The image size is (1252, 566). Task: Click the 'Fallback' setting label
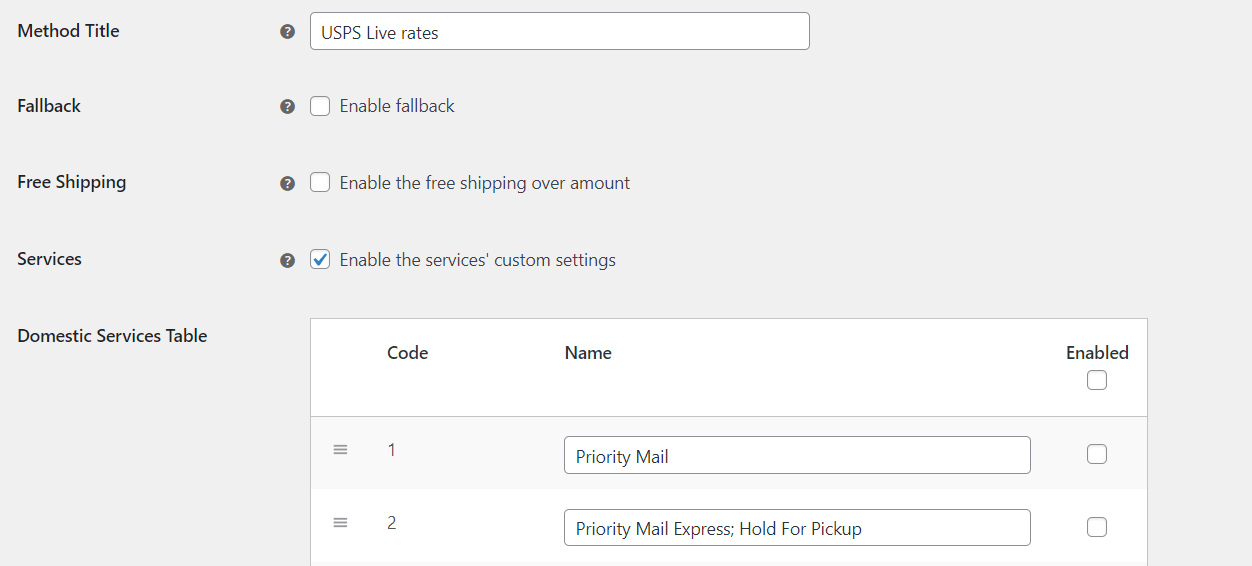(49, 106)
